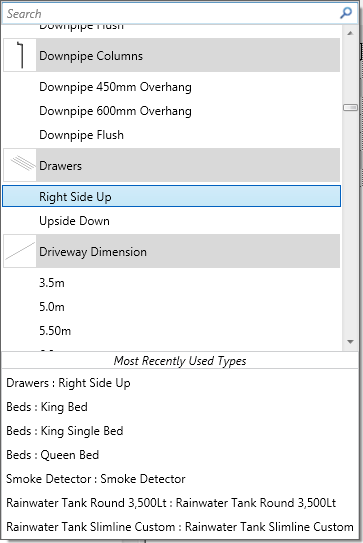
Task: Click the search magnifier icon
Action: [x=346, y=13]
